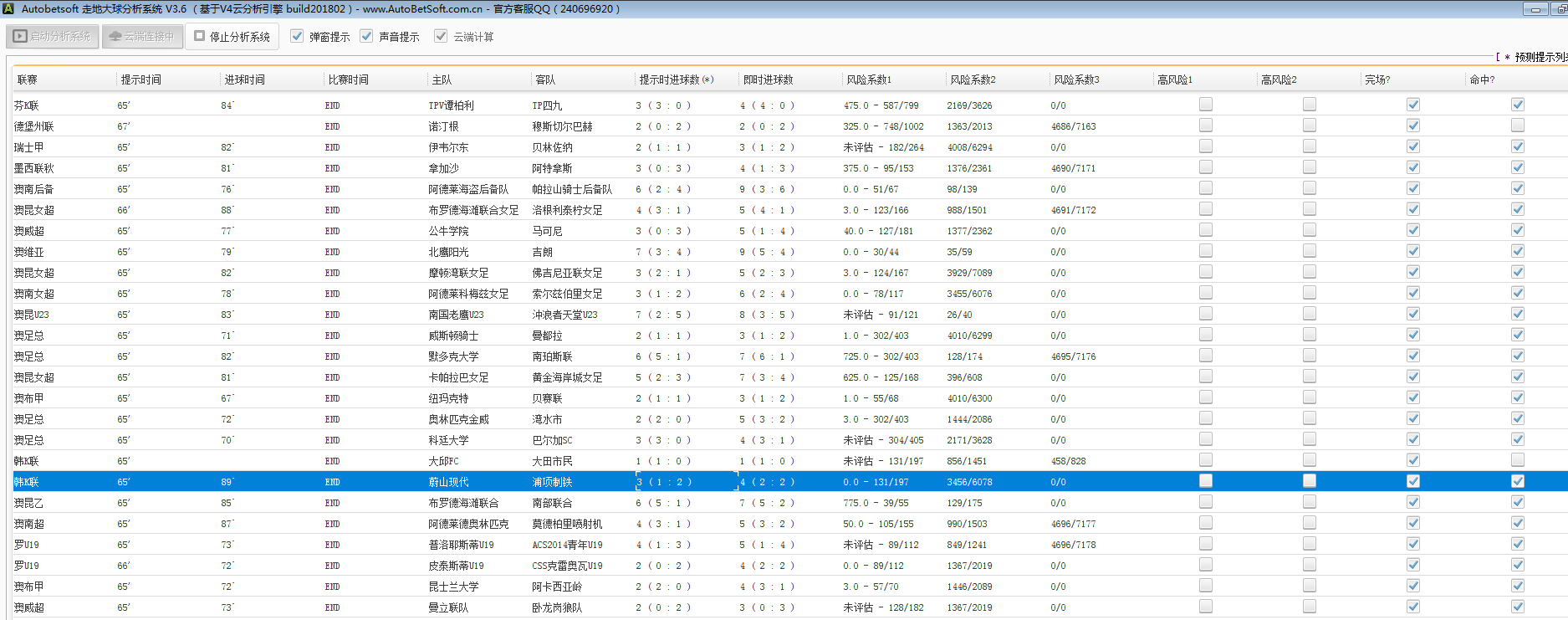Click the Autobetsoft logo in title bar
The image size is (1568, 620).
pyautogui.click(x=8, y=9)
